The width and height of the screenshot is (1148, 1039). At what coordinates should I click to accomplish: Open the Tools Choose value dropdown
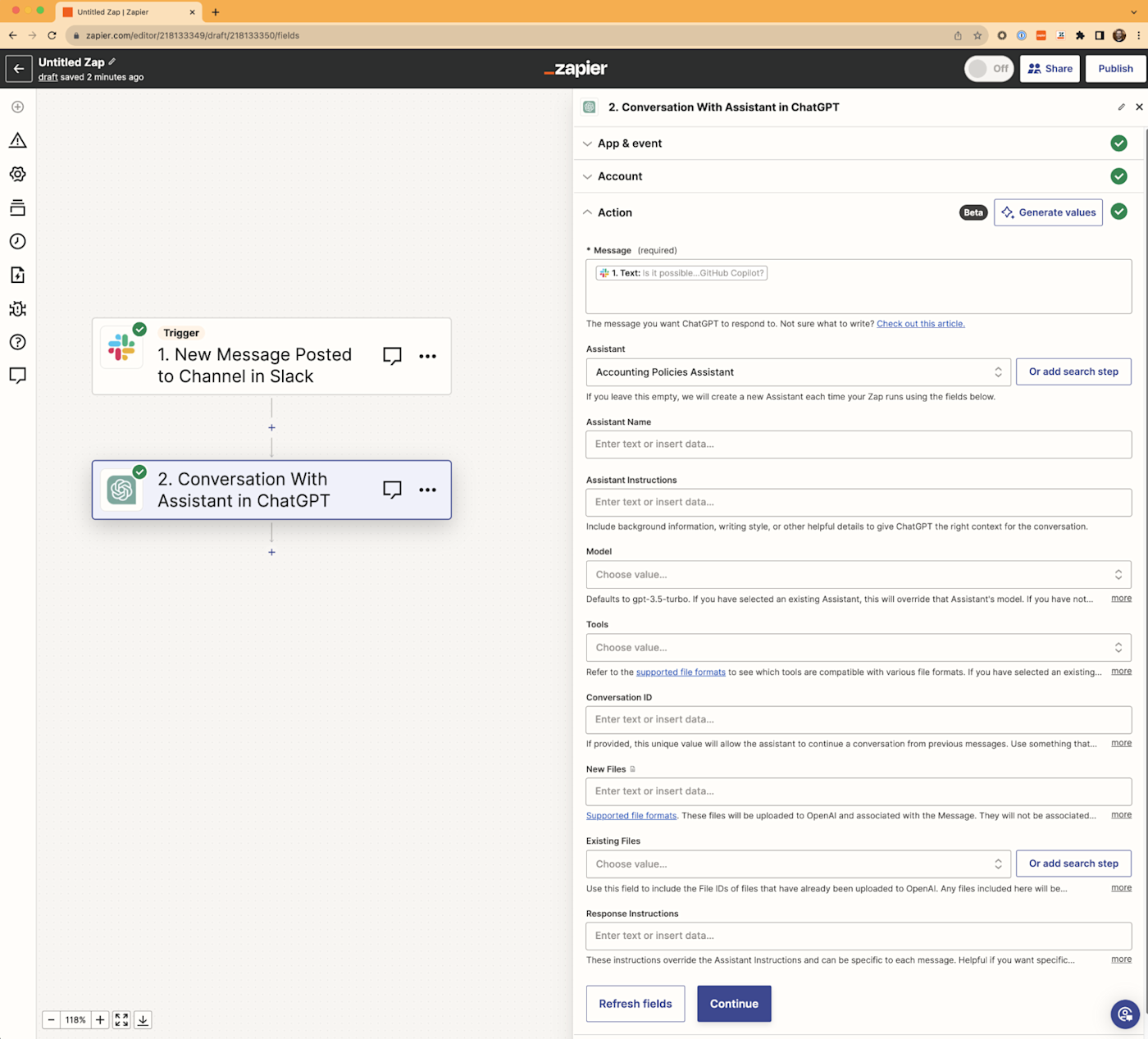coord(859,648)
